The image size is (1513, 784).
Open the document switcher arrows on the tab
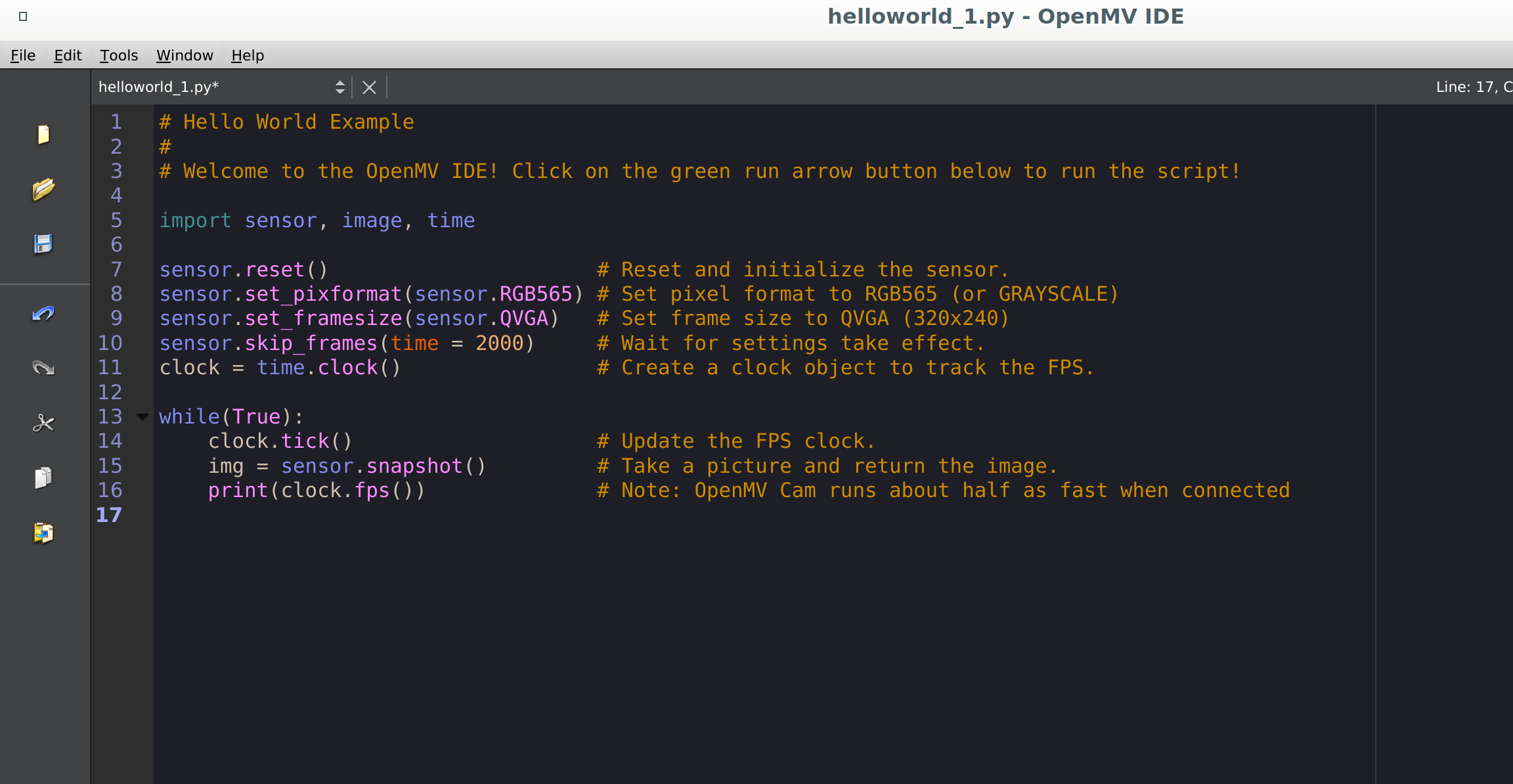(340, 87)
